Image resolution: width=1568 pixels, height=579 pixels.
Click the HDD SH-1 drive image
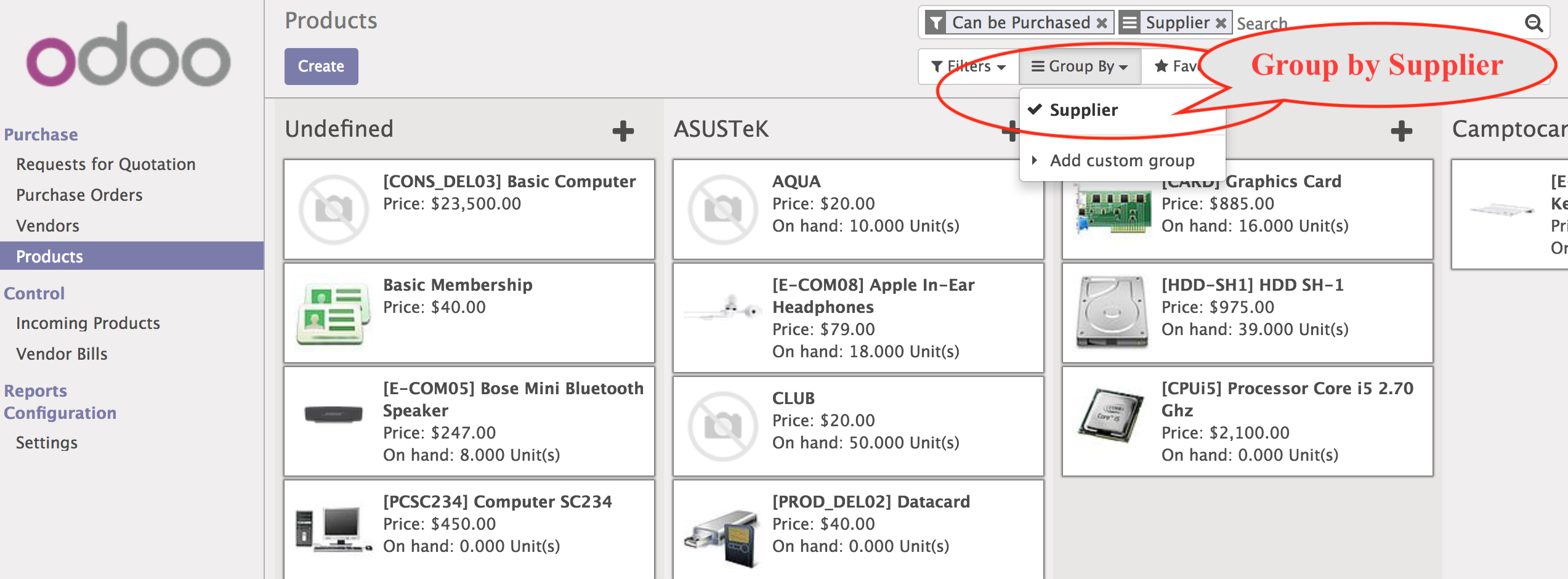click(x=1112, y=312)
